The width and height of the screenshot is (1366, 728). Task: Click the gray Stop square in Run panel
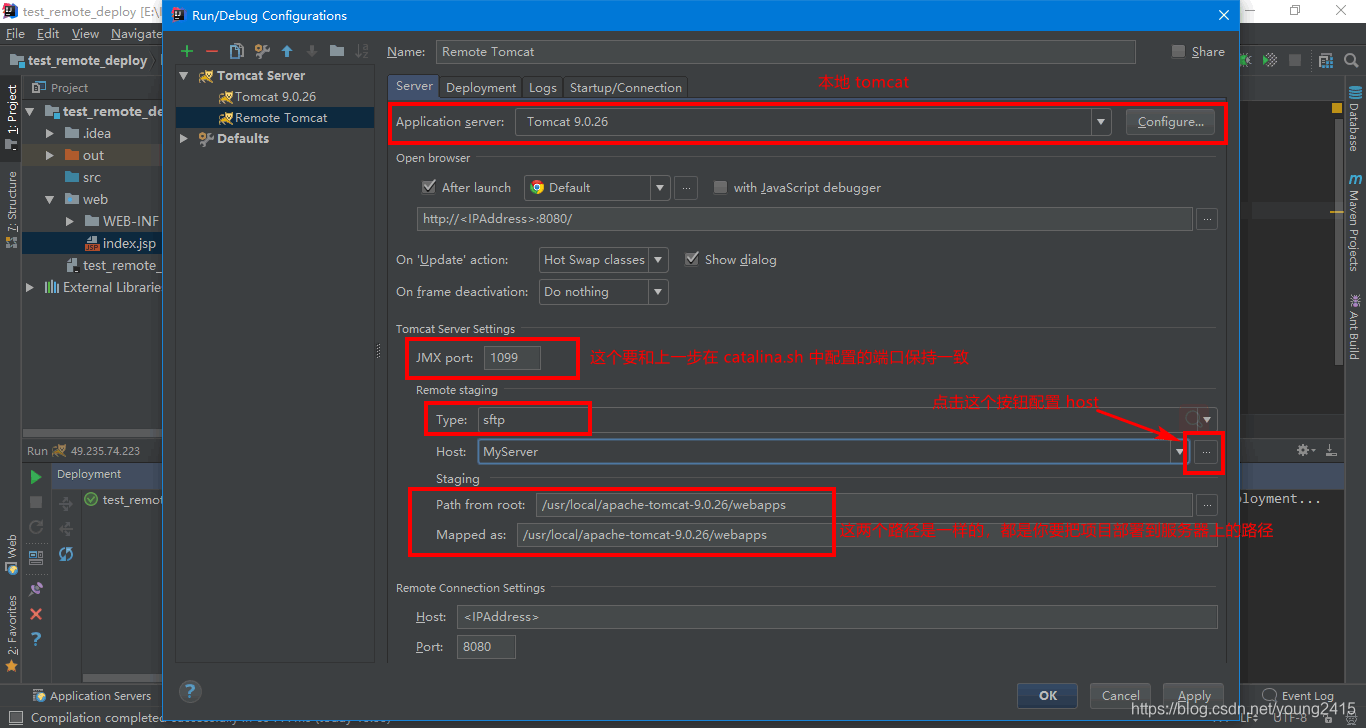click(36, 502)
